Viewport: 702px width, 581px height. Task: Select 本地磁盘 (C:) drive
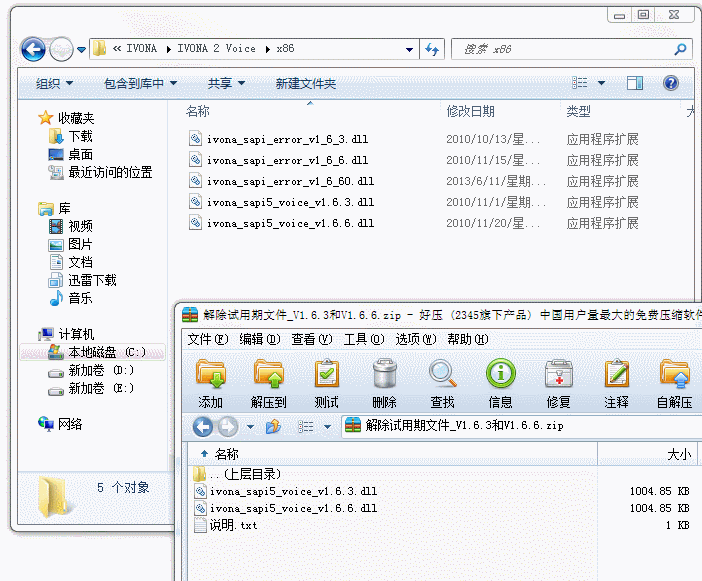[x=93, y=352]
